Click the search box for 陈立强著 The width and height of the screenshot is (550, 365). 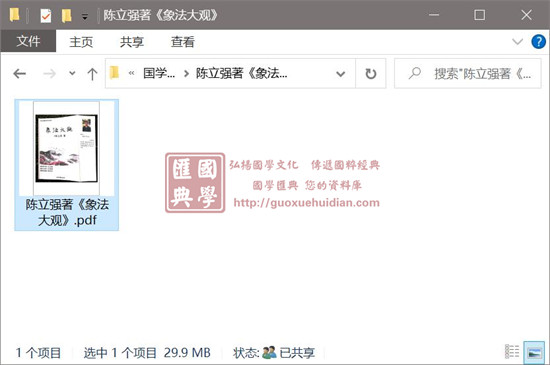468,74
